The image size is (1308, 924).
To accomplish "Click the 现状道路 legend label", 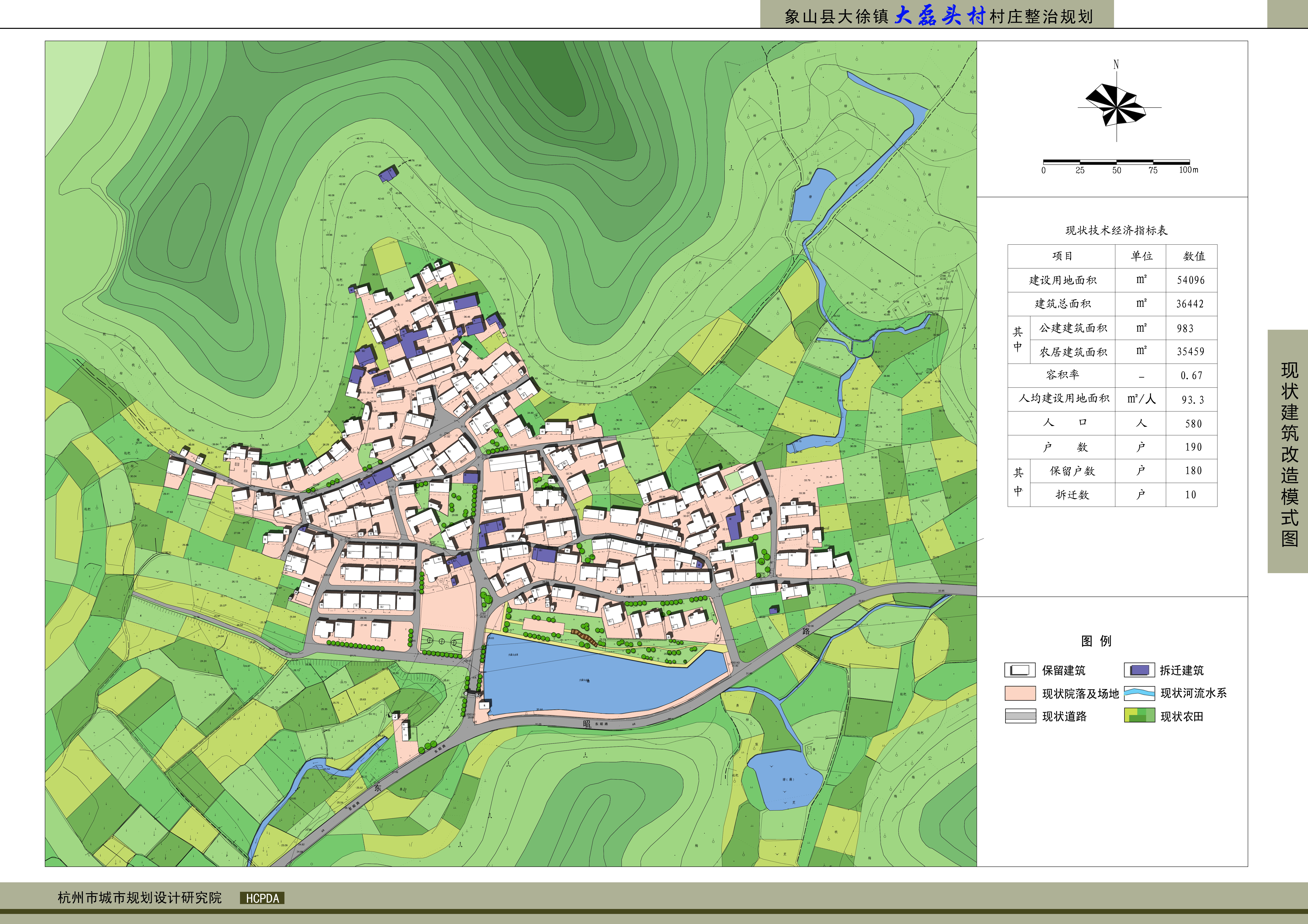I will [x=1064, y=717].
